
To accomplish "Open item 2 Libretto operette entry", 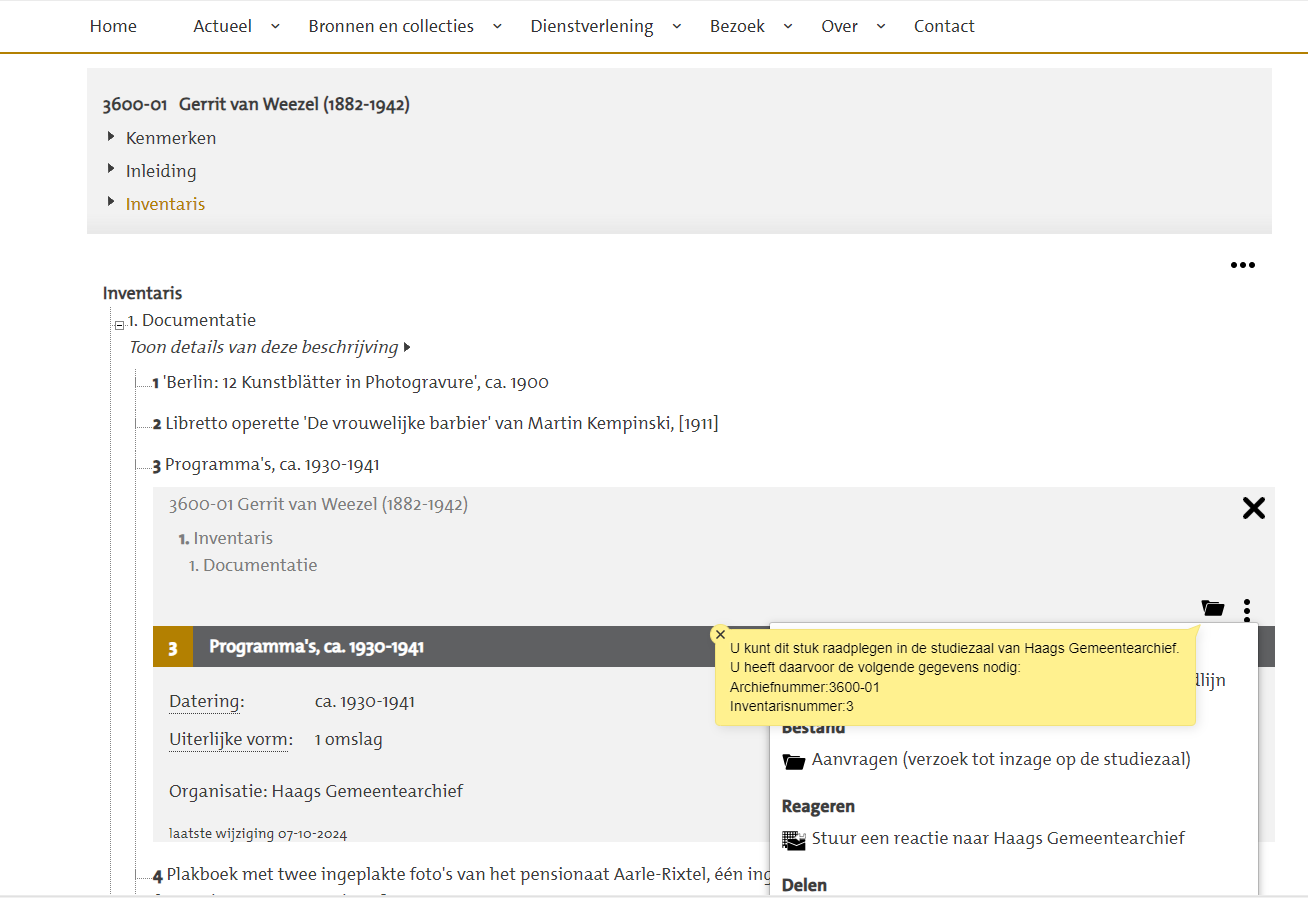I will click(x=440, y=424).
